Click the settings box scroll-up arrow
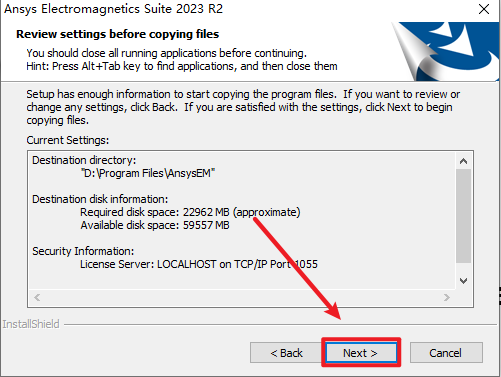 click(x=463, y=161)
